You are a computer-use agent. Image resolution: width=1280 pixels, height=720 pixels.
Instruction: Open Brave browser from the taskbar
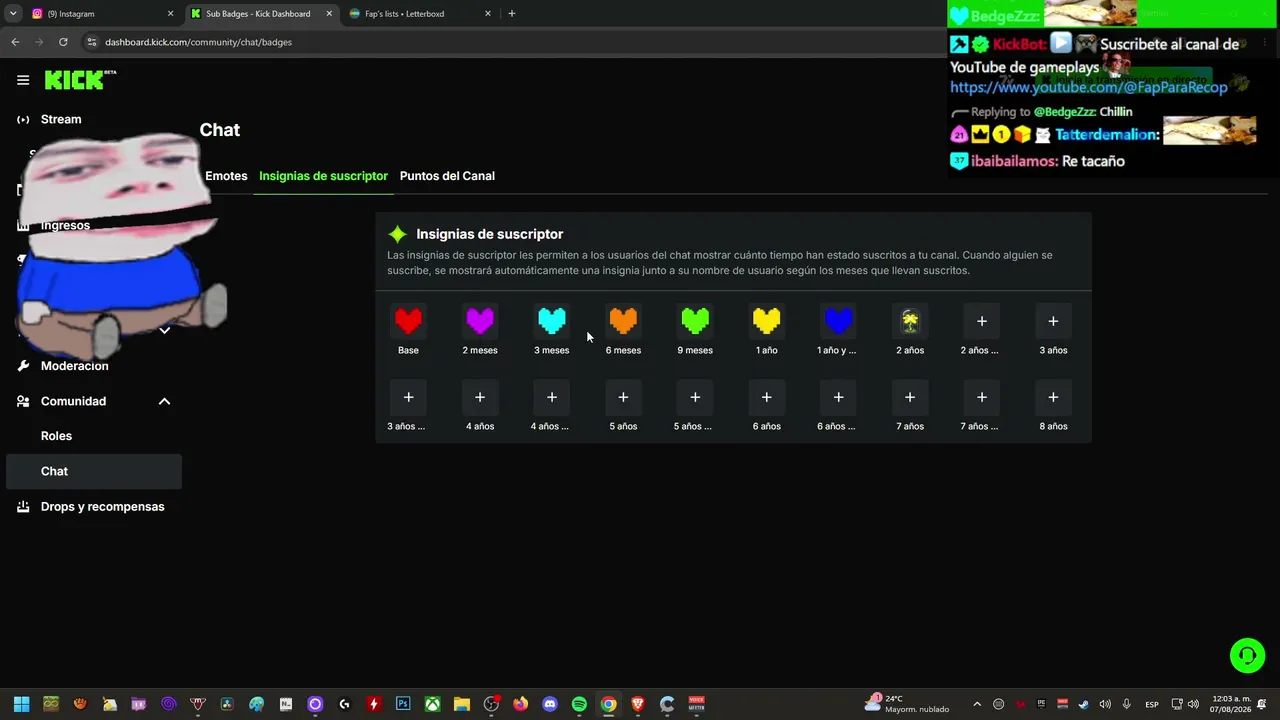(x=637, y=704)
